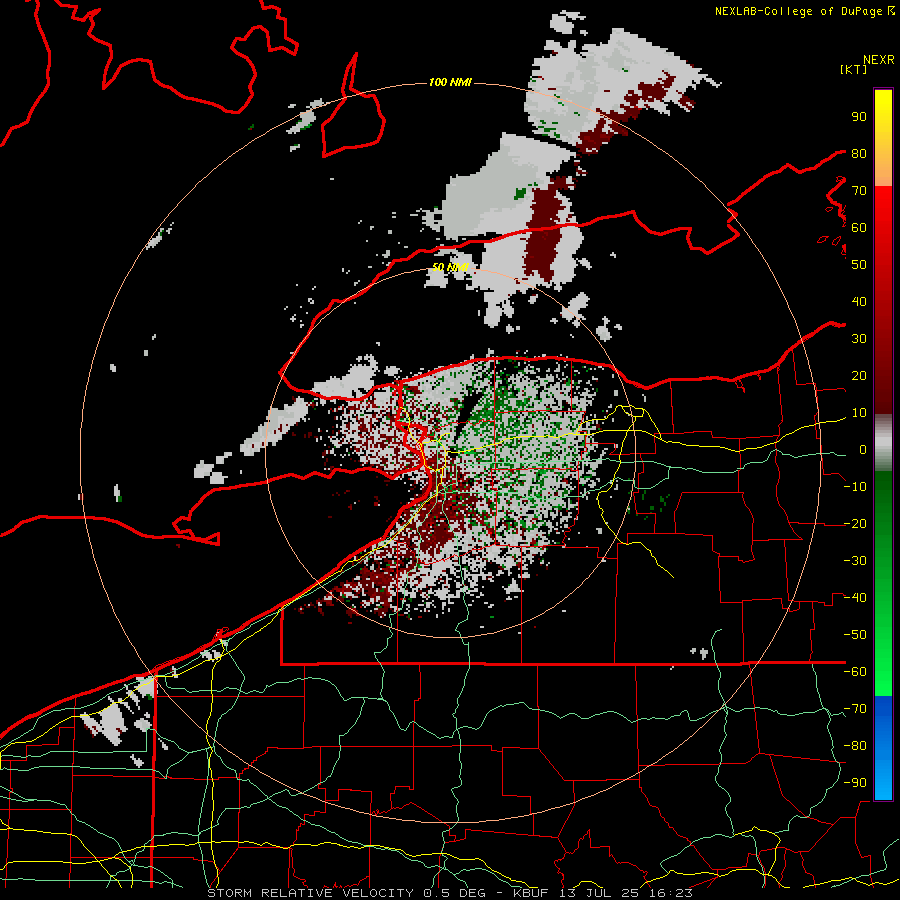Click the 70 value on the color scale
Image resolution: width=900 pixels, height=900 pixels.
pyautogui.click(x=859, y=190)
